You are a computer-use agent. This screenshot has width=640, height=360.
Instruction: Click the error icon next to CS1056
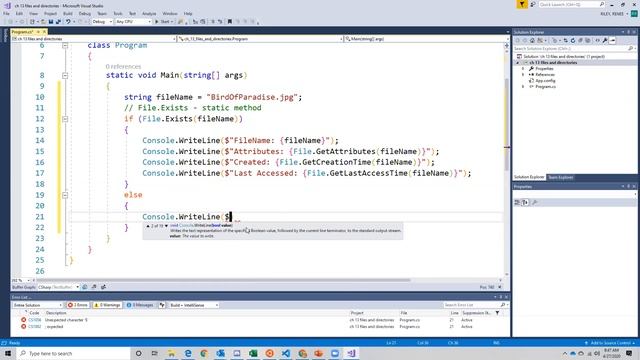(23, 320)
